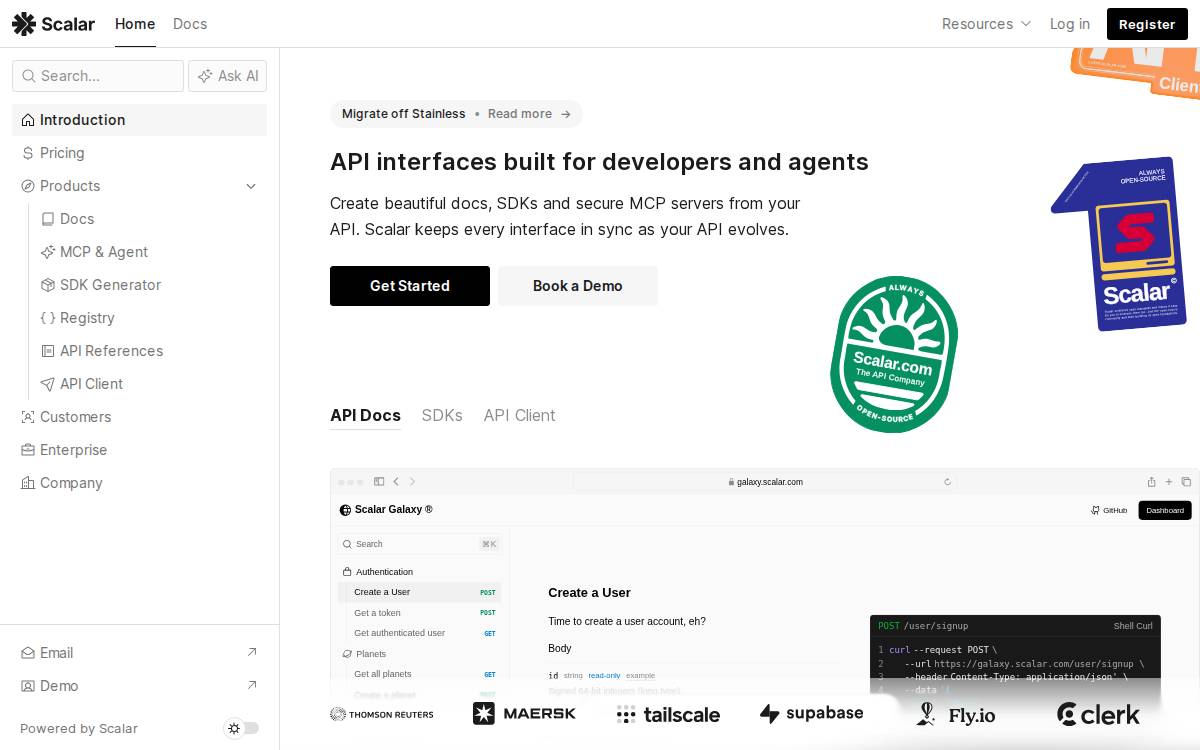
Task: Click the Registry braces icon
Action: click(x=48, y=318)
